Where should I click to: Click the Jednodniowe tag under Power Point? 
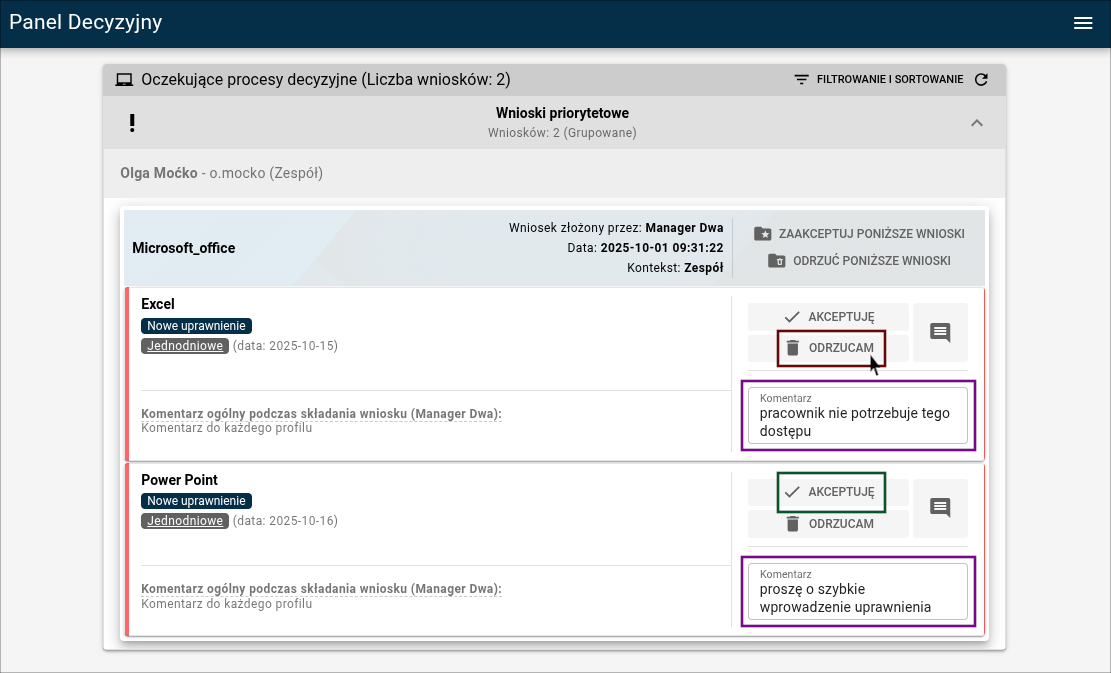coord(185,521)
